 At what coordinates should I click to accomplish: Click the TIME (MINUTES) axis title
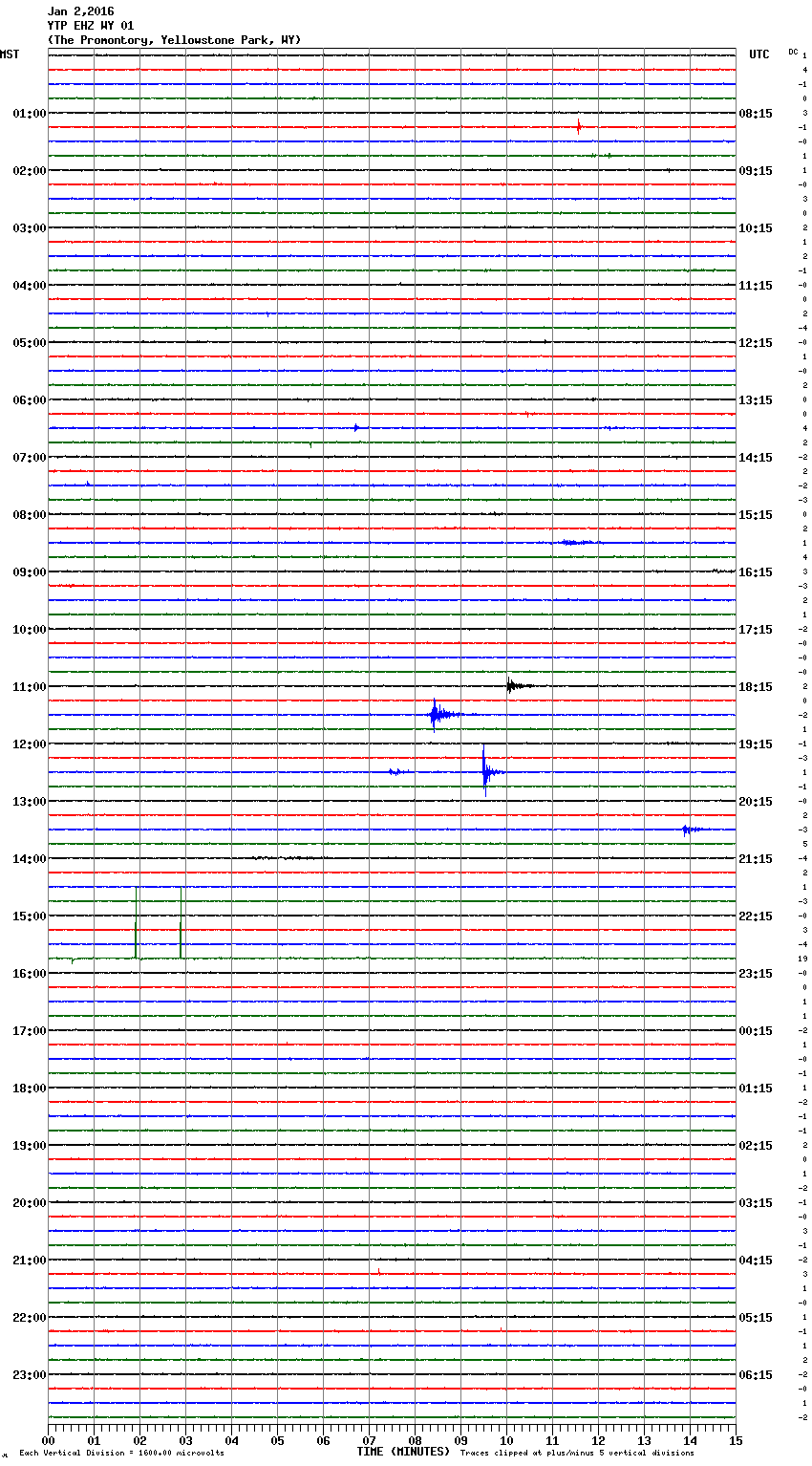pyautogui.click(x=403, y=1452)
